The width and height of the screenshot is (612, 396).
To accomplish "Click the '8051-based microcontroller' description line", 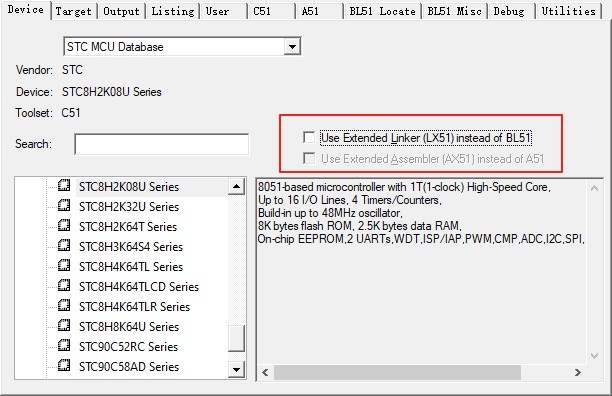I will point(404,187).
